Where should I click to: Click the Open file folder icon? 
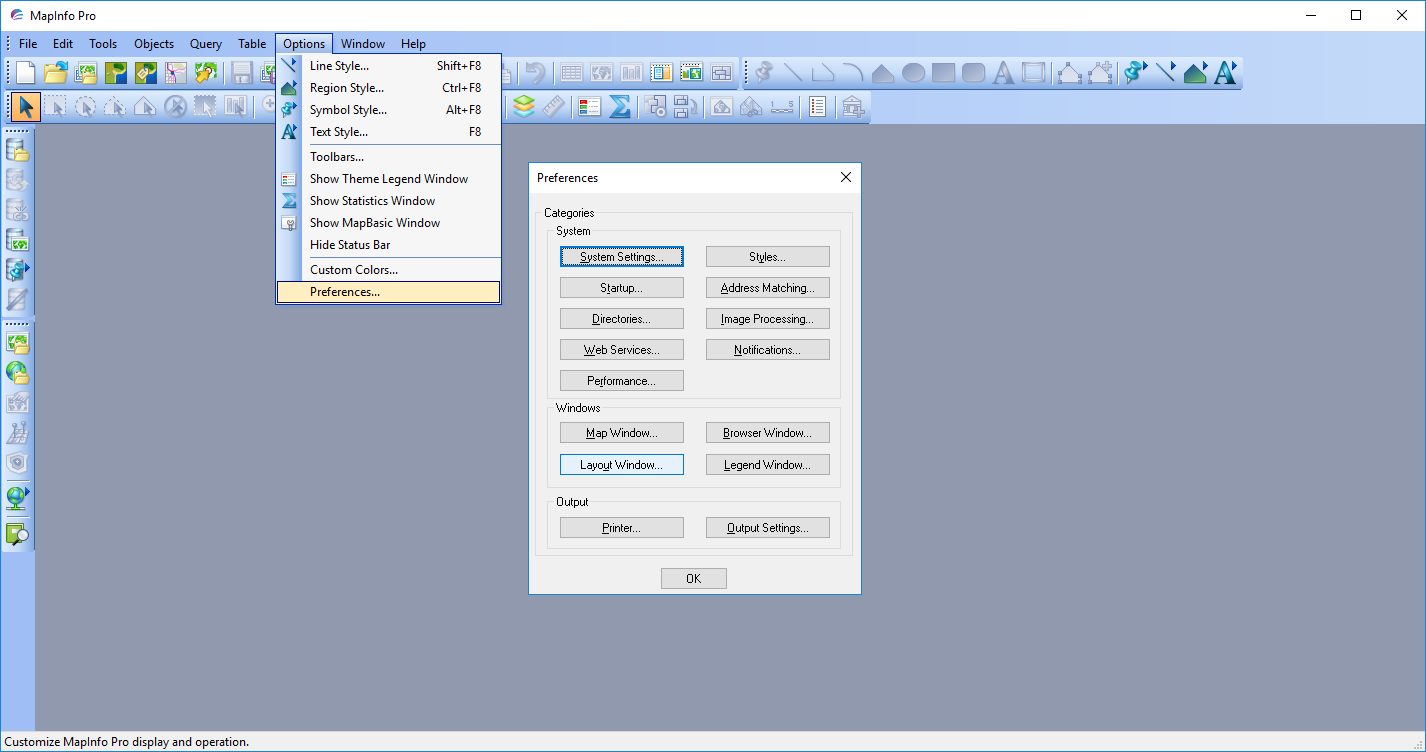[x=55, y=73]
